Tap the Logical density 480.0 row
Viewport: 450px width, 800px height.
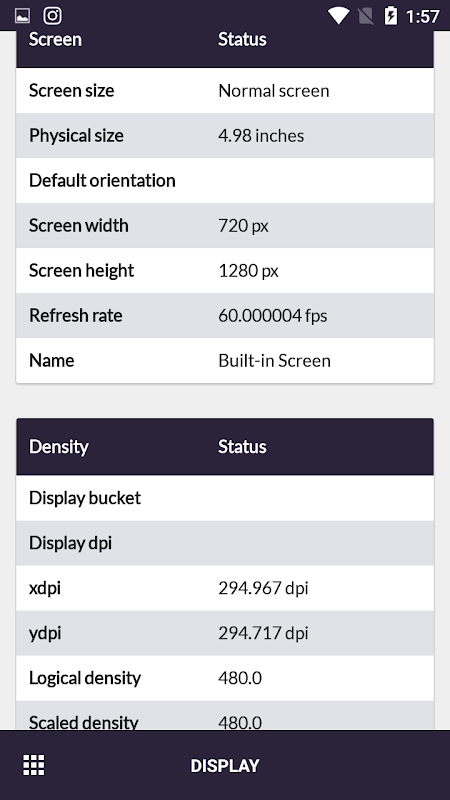[x=225, y=678]
